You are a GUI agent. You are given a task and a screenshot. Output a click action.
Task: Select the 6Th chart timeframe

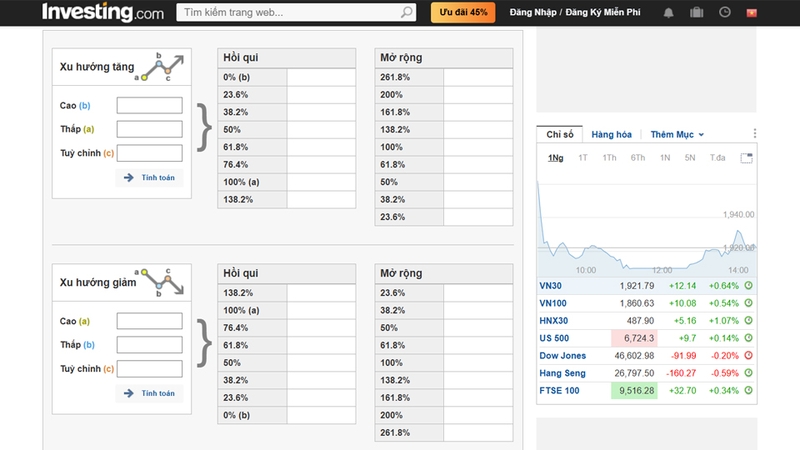coord(638,158)
